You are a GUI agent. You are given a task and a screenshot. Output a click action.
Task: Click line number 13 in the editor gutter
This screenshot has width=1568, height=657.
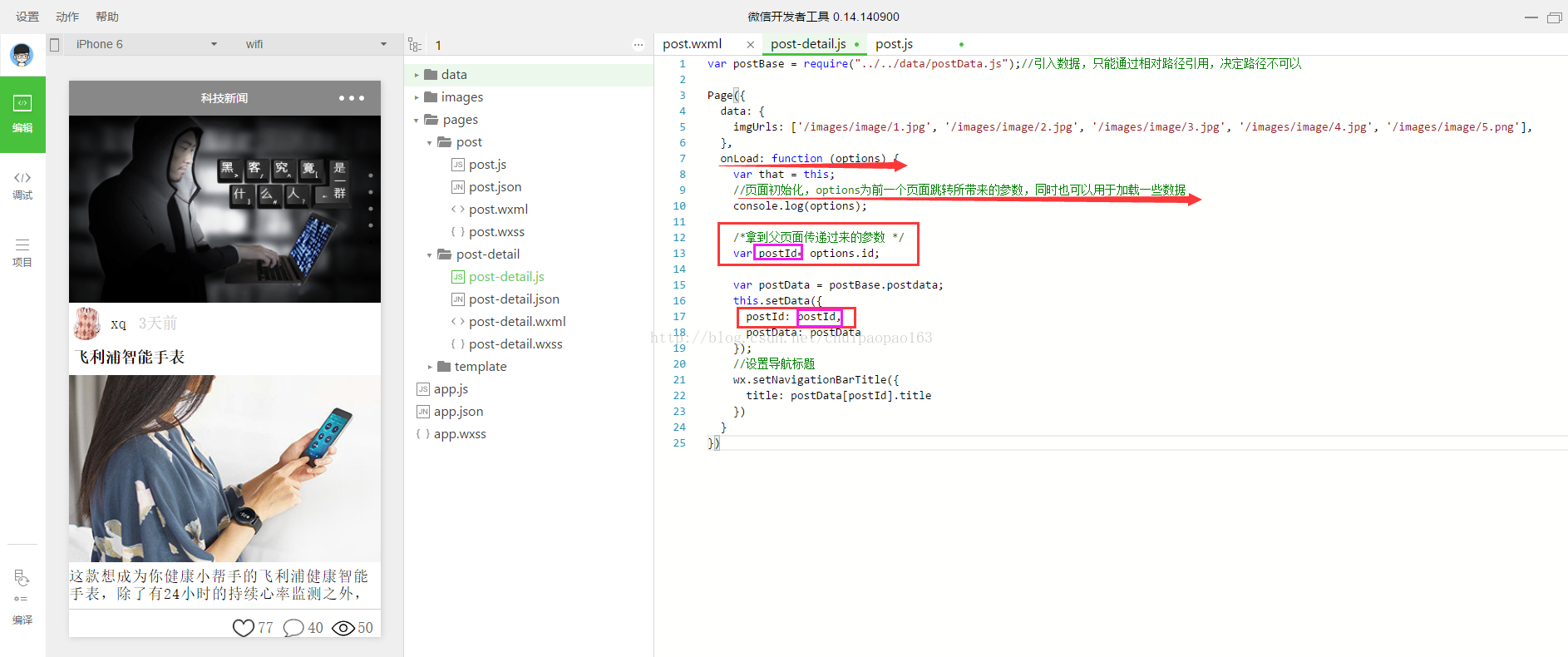679,254
